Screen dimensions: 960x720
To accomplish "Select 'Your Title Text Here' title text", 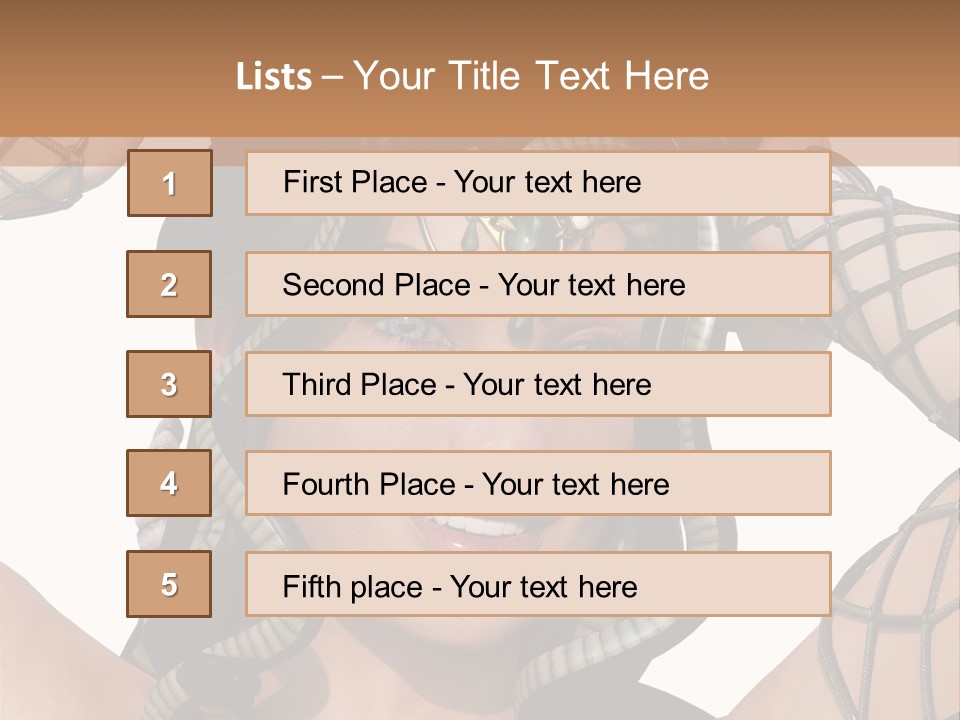I will coord(532,76).
